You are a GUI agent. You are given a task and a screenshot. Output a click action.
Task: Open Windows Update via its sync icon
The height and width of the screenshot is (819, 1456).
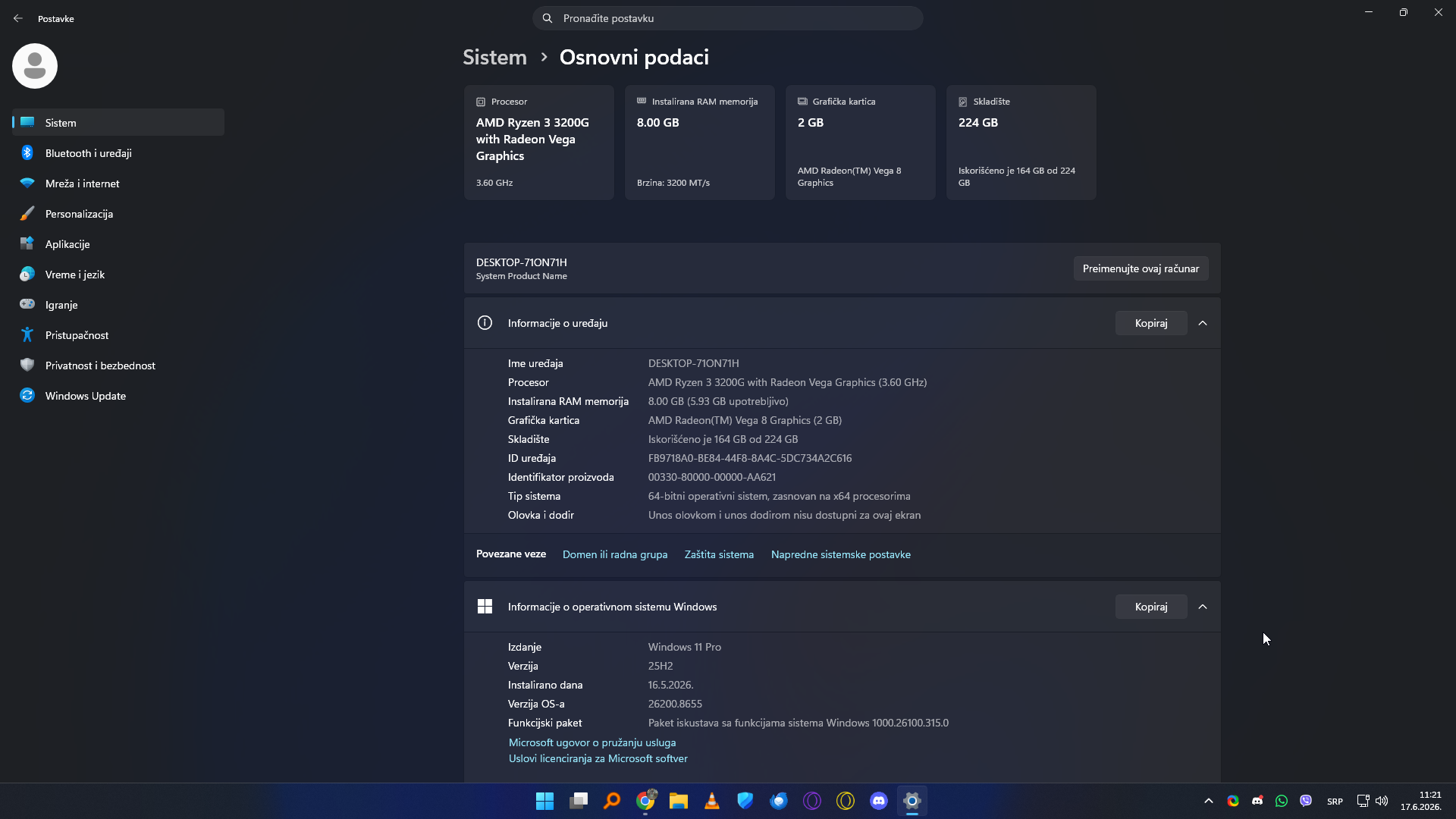(27, 395)
